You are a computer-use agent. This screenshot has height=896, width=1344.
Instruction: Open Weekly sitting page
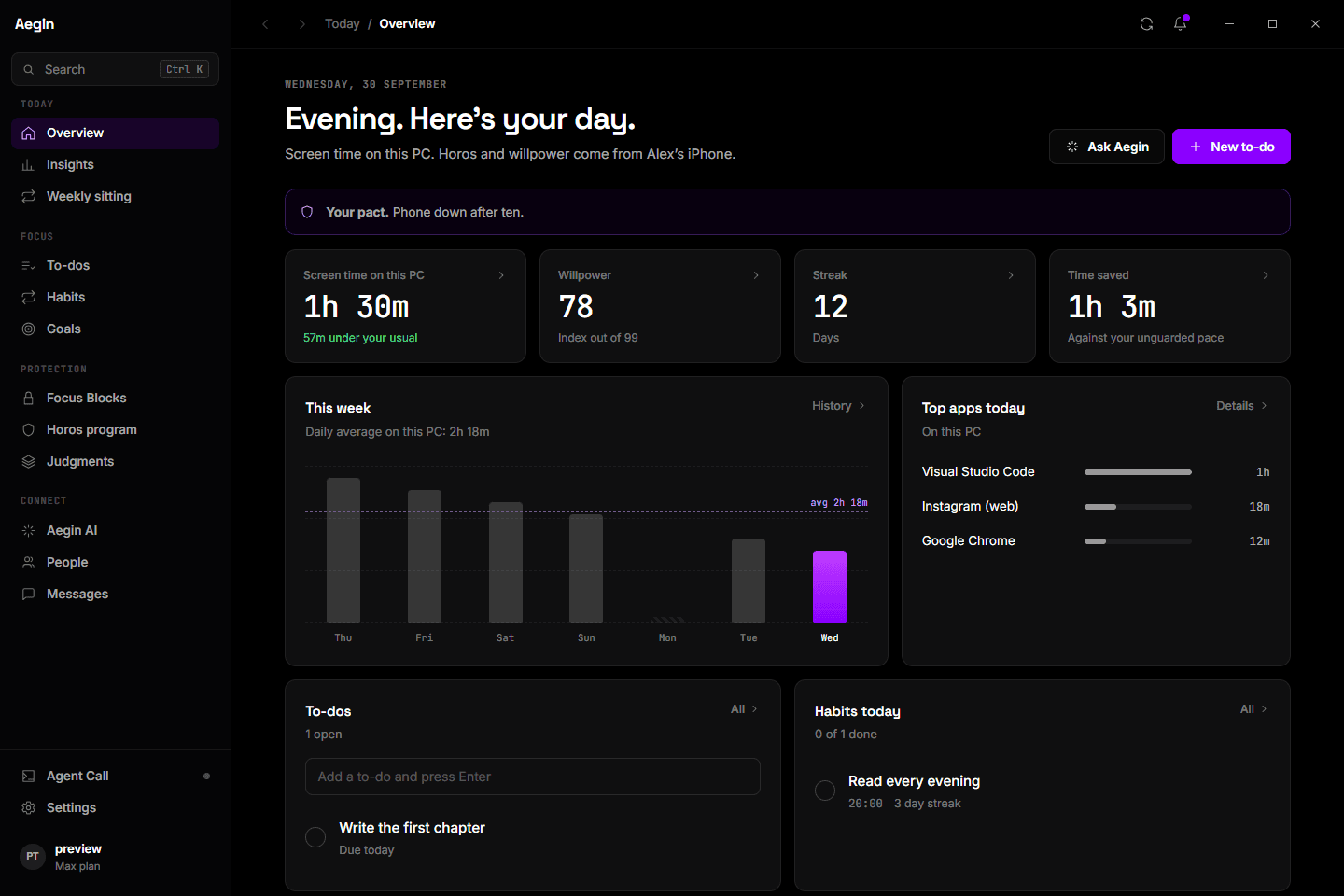[116, 197]
